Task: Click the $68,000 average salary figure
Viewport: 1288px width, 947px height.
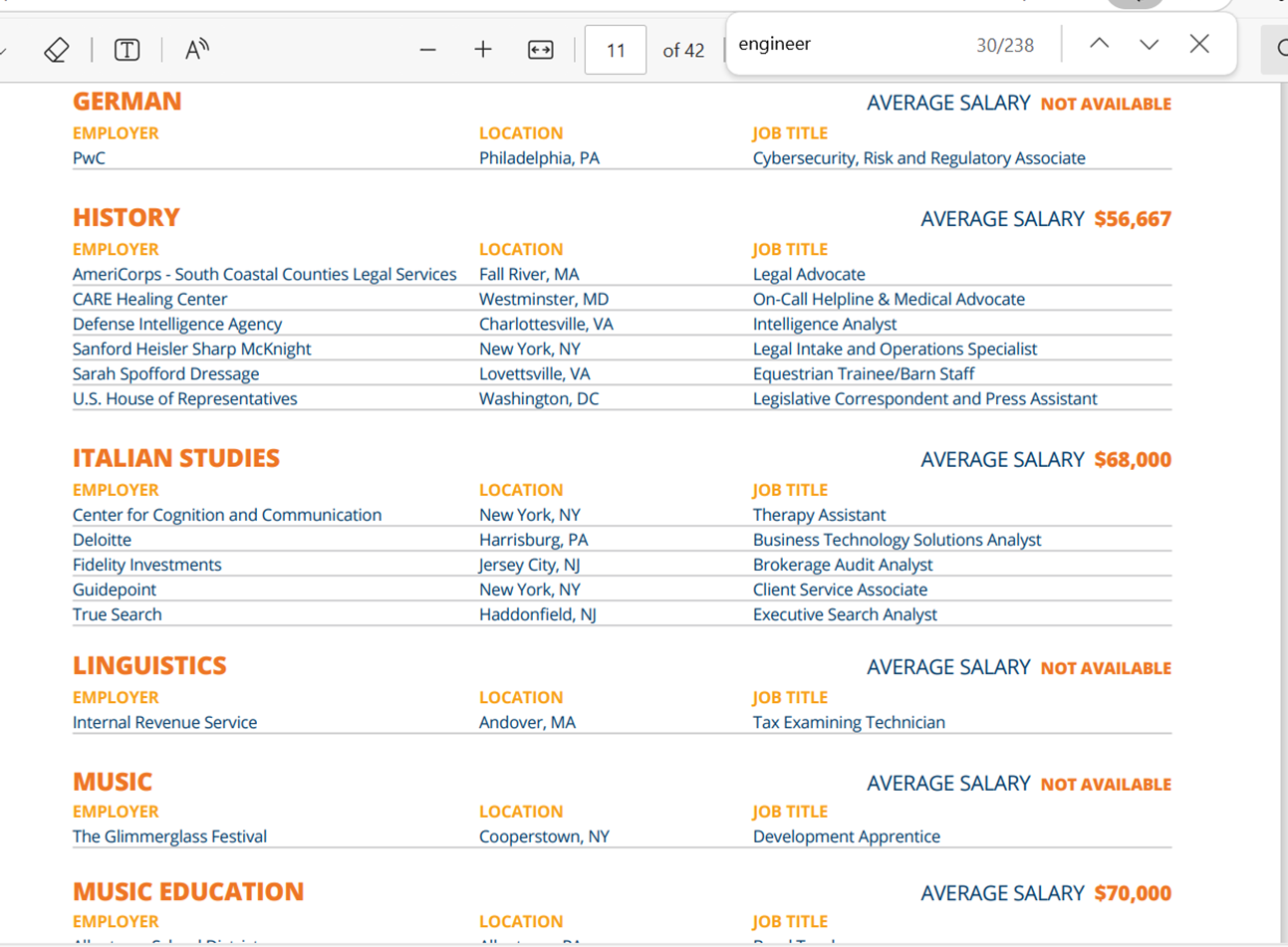Action: (x=1133, y=459)
